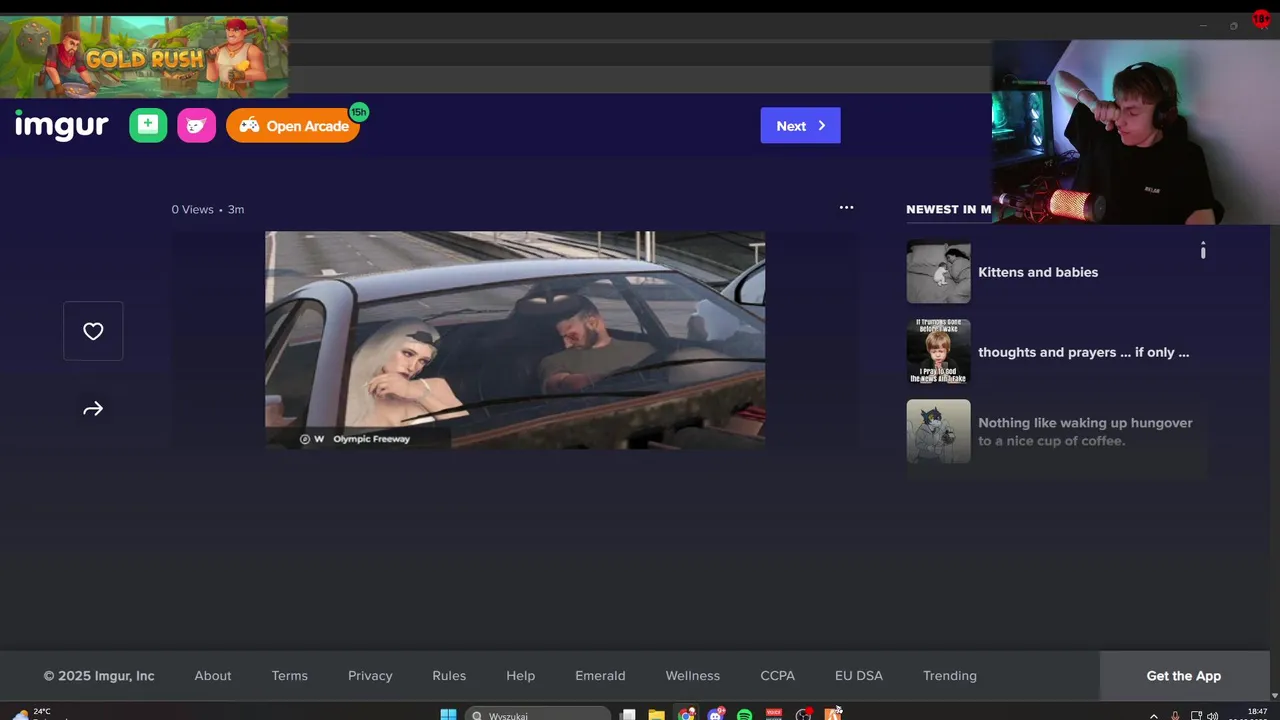Open File Explorer from the taskbar
This screenshot has width=1280, height=720.
pyautogui.click(x=656, y=714)
